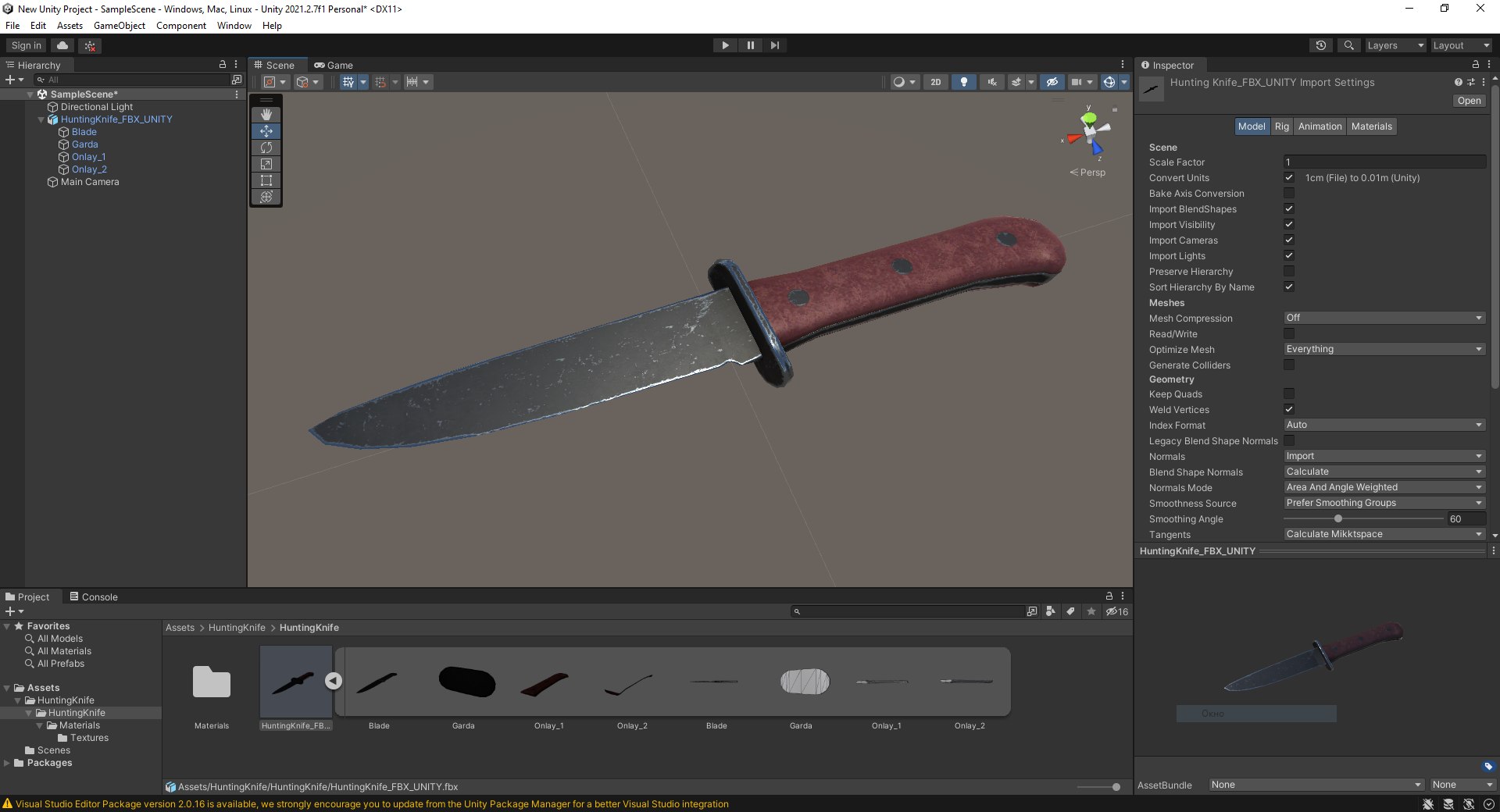Uncheck Weld Vertices checkbox
The width and height of the screenshot is (1500, 812).
pos(1289,409)
